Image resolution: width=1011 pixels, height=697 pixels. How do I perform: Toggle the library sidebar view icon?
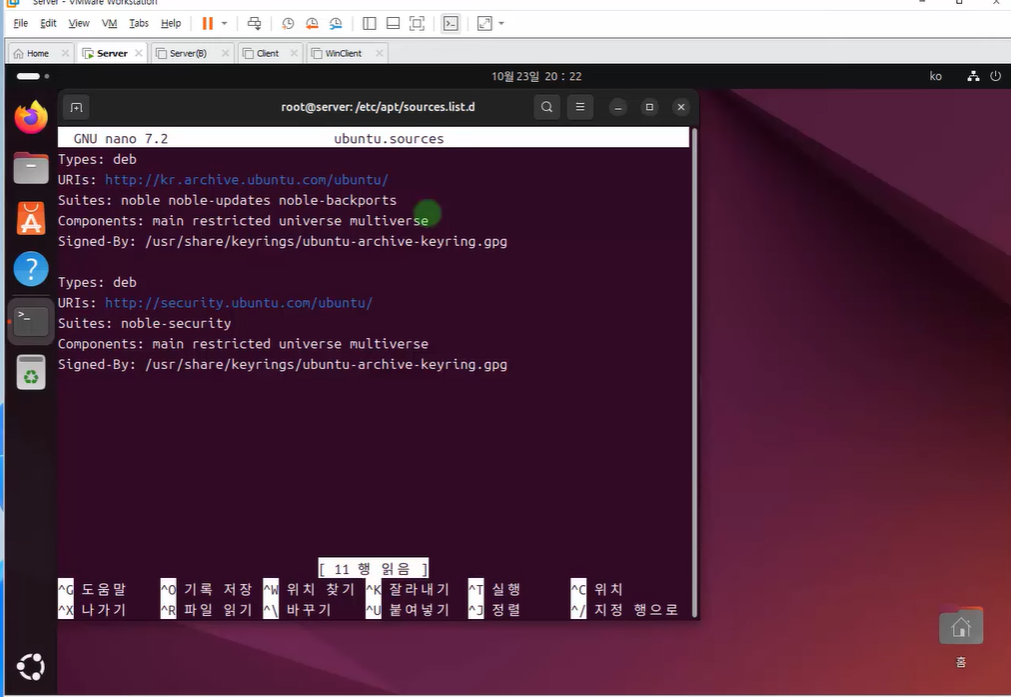pyautogui.click(x=369, y=24)
